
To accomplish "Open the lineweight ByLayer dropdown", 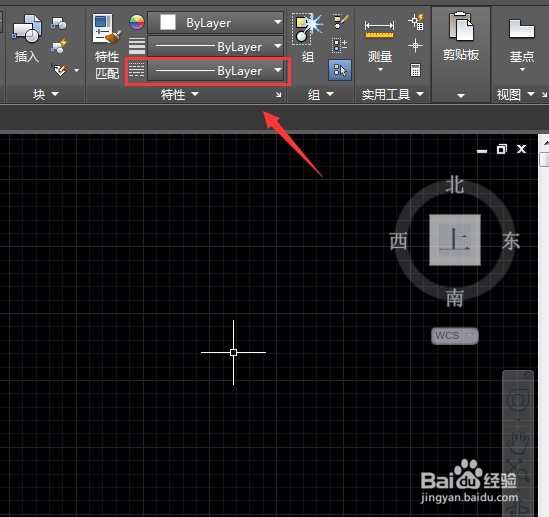I will click(x=215, y=46).
